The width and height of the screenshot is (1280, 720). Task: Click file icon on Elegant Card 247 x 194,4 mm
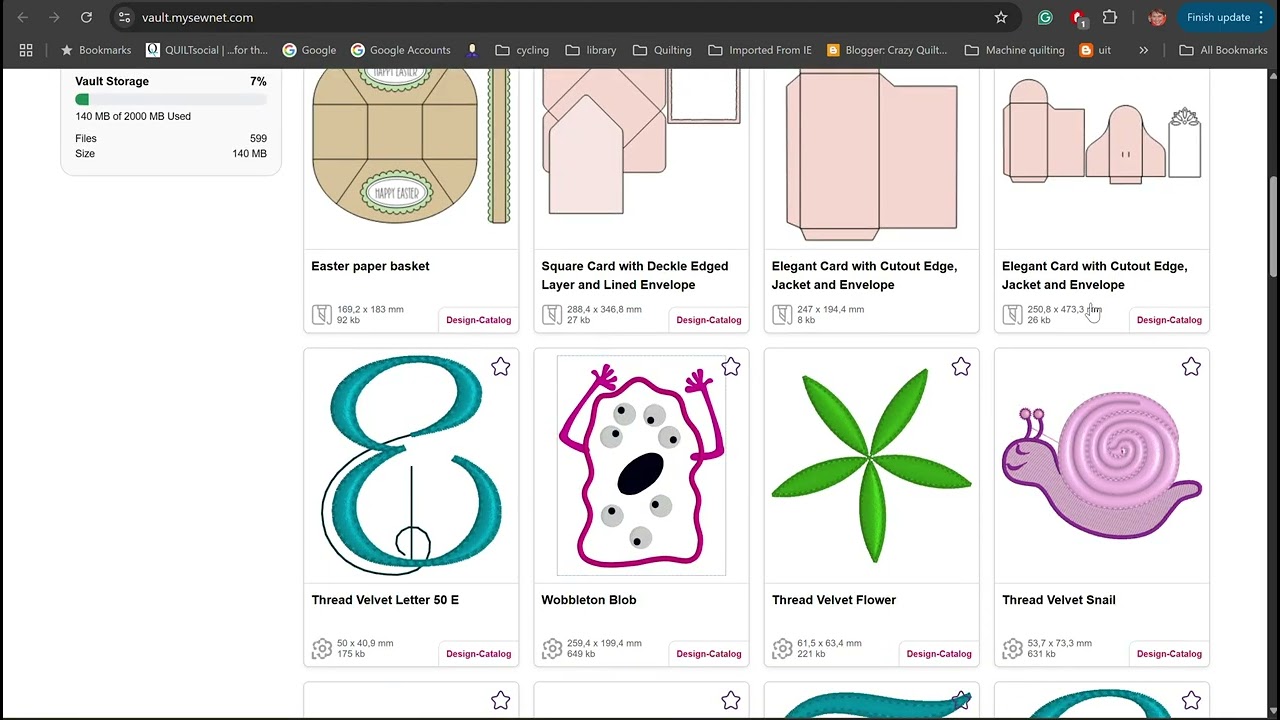click(782, 315)
